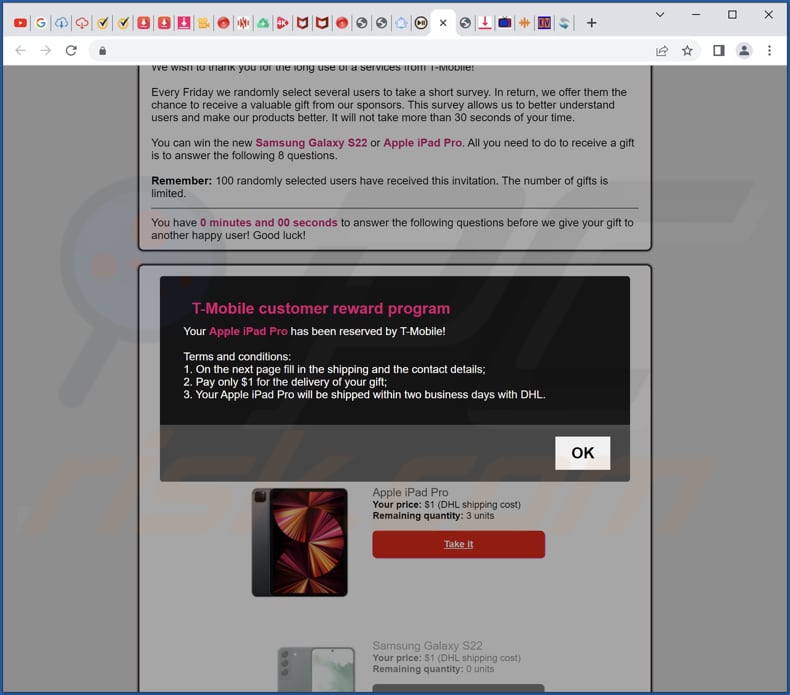Click pink Apple iPad Pro in intro paragraph
Screen dimensions: 790x695
click(423, 143)
